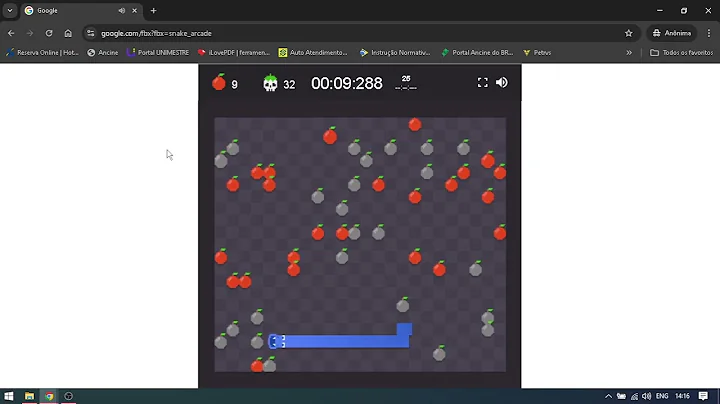
Task: Go back to the previous page
Action: pyautogui.click(x=11, y=33)
